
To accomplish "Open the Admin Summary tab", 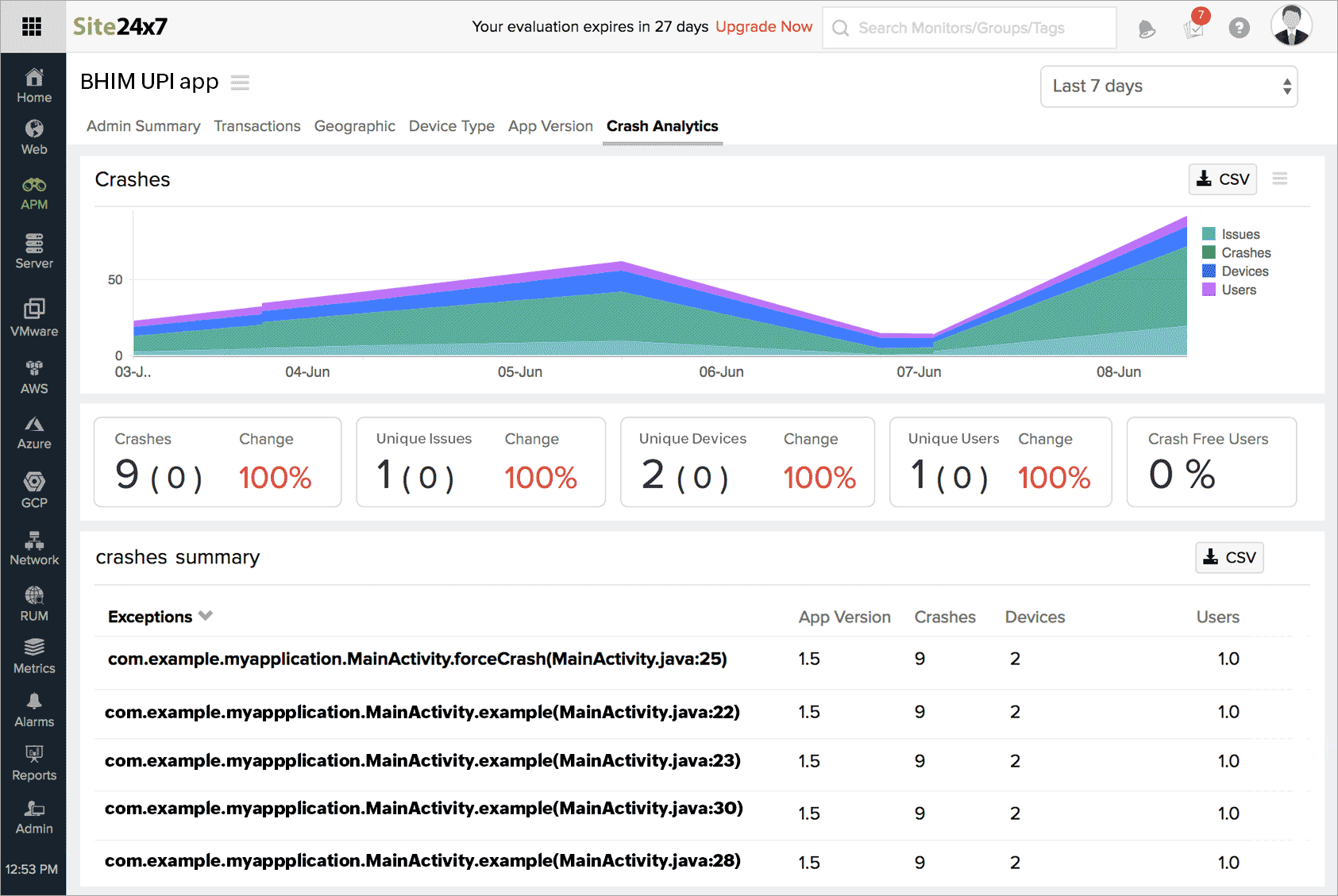I will pos(143,125).
